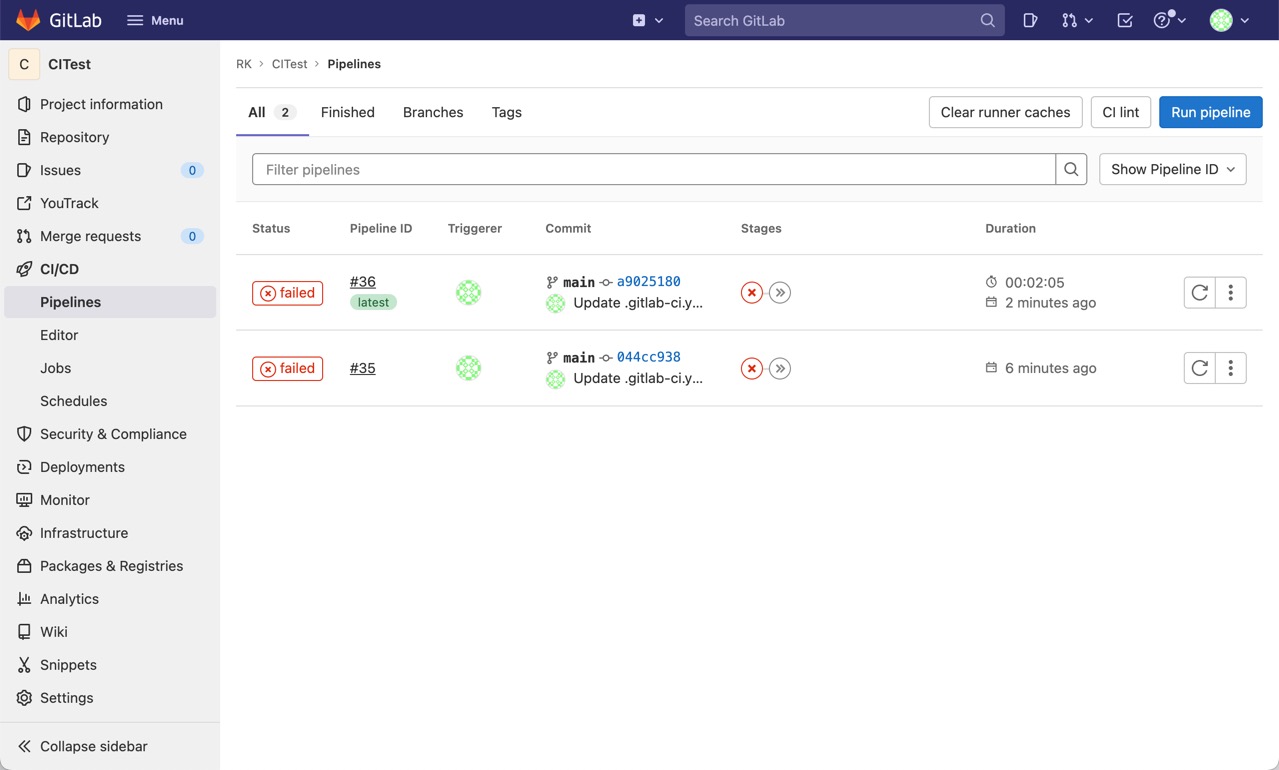Click the GitLab fox logo
Screen dimensions: 1279x770
pos(28,20)
